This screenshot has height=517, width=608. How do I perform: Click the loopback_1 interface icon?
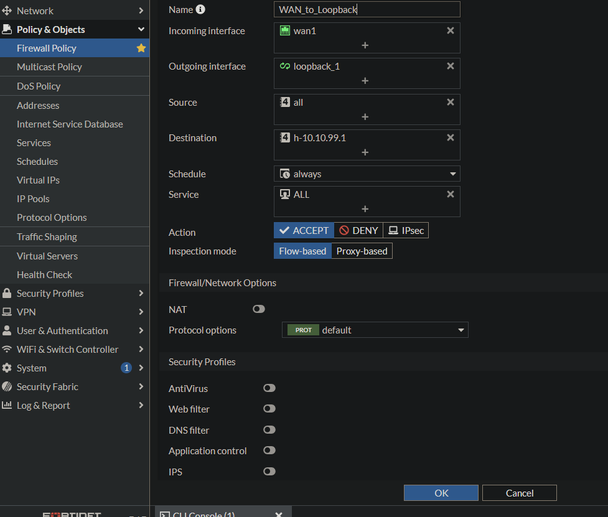tap(285, 66)
